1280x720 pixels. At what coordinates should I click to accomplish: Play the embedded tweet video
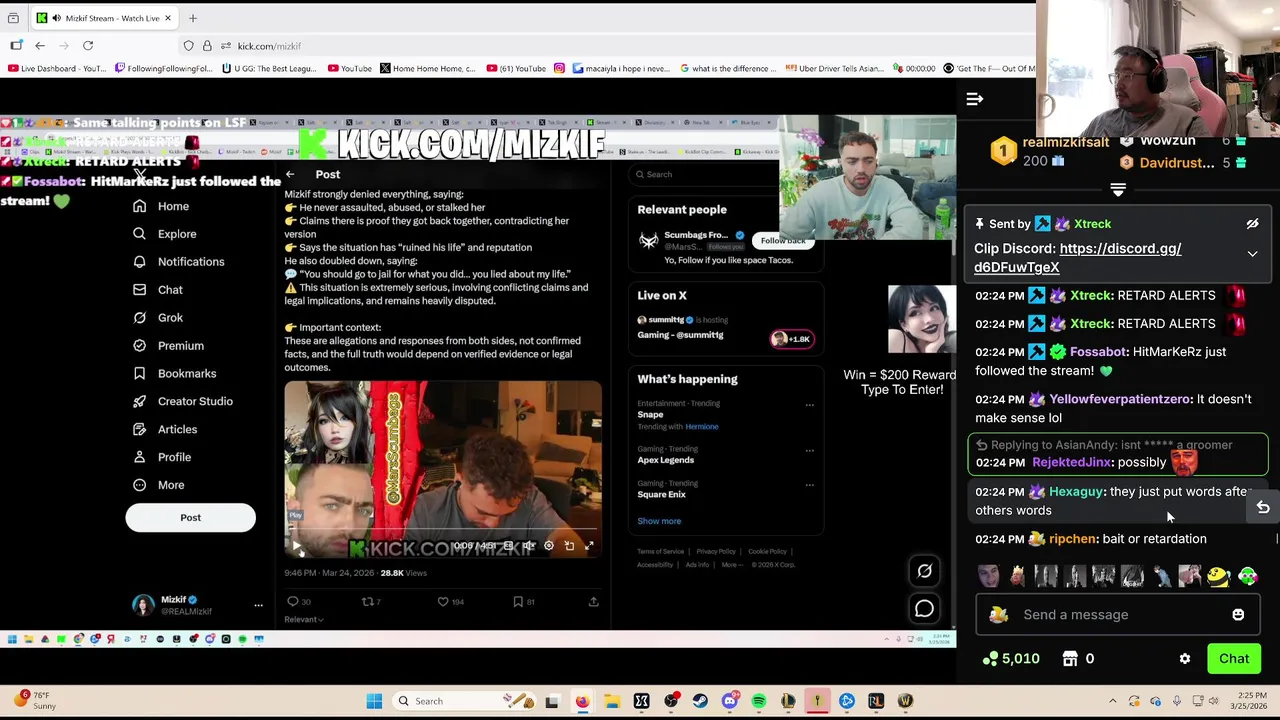[297, 546]
